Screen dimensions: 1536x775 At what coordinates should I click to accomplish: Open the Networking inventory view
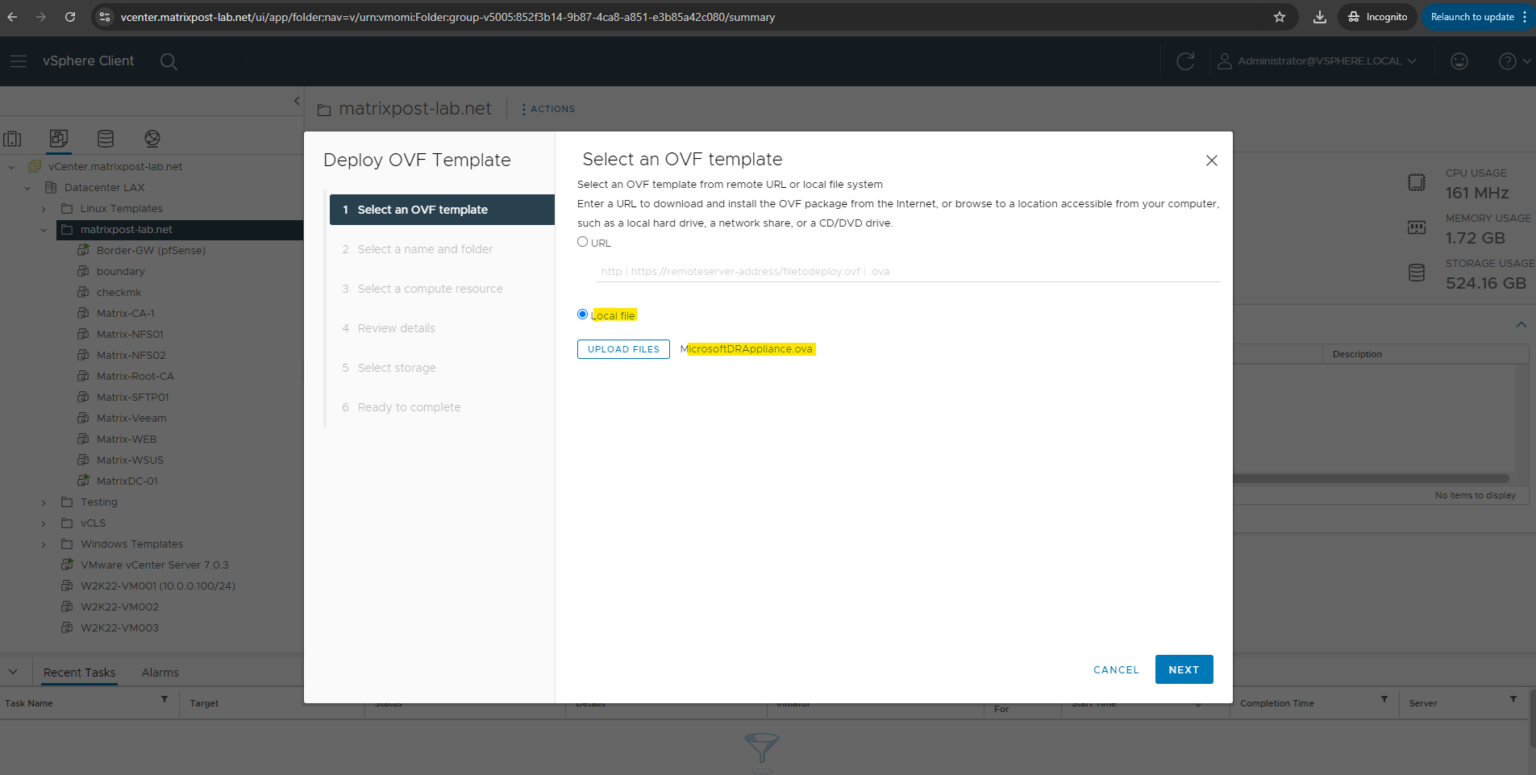pyautogui.click(x=152, y=138)
